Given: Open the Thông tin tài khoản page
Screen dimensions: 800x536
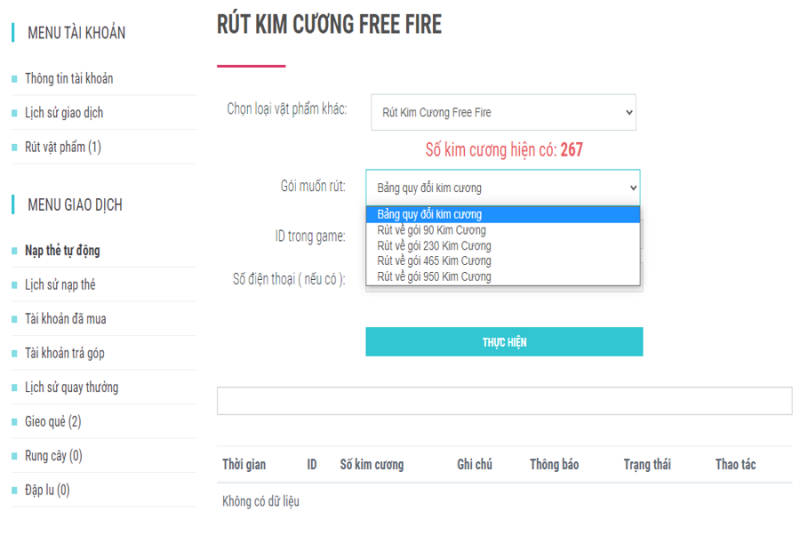Looking at the screenshot, I should (x=69, y=79).
